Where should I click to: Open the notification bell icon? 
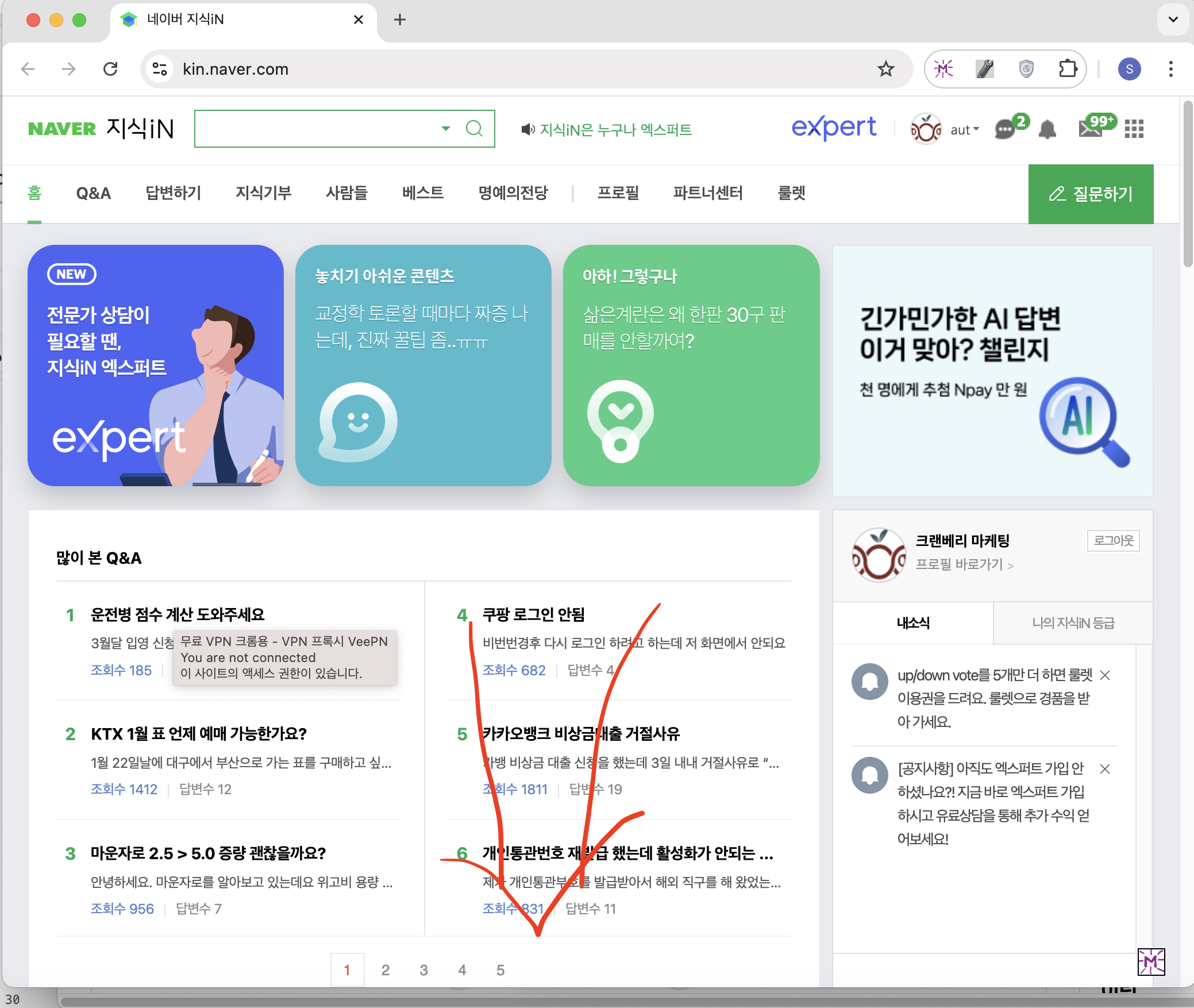[x=1047, y=129]
